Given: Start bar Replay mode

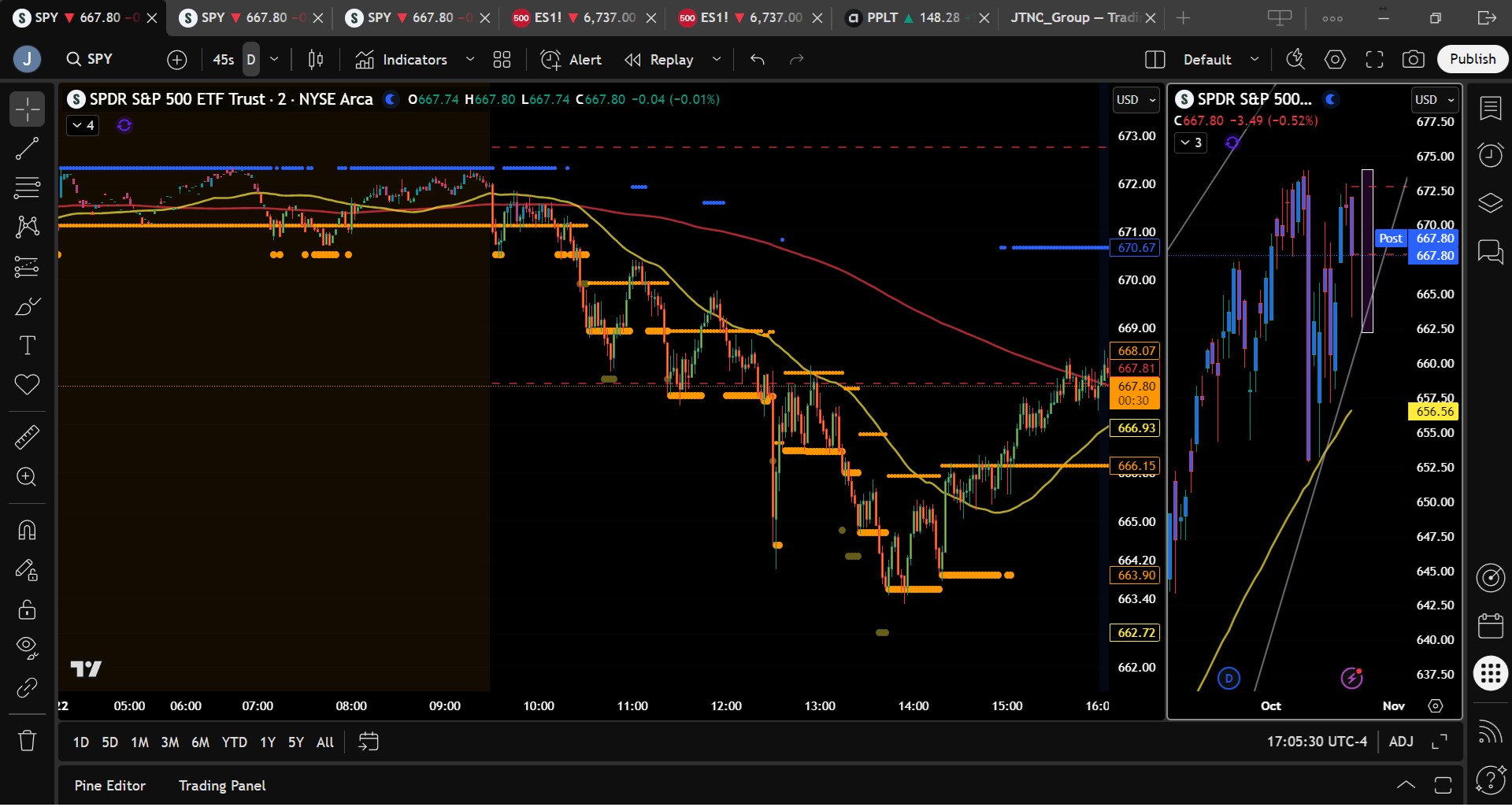Looking at the screenshot, I should pos(659,59).
